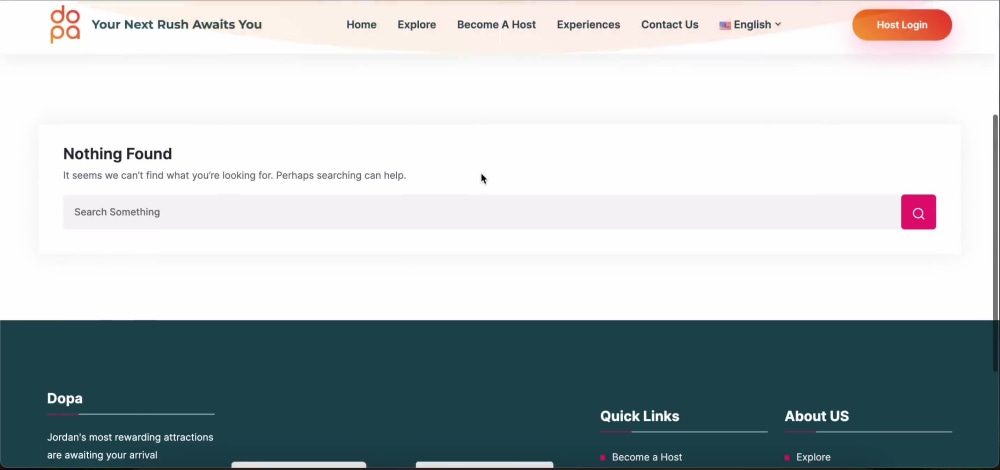This screenshot has height=470, width=1000.
Task: Open the Explore item in top navigation
Action: click(x=416, y=25)
